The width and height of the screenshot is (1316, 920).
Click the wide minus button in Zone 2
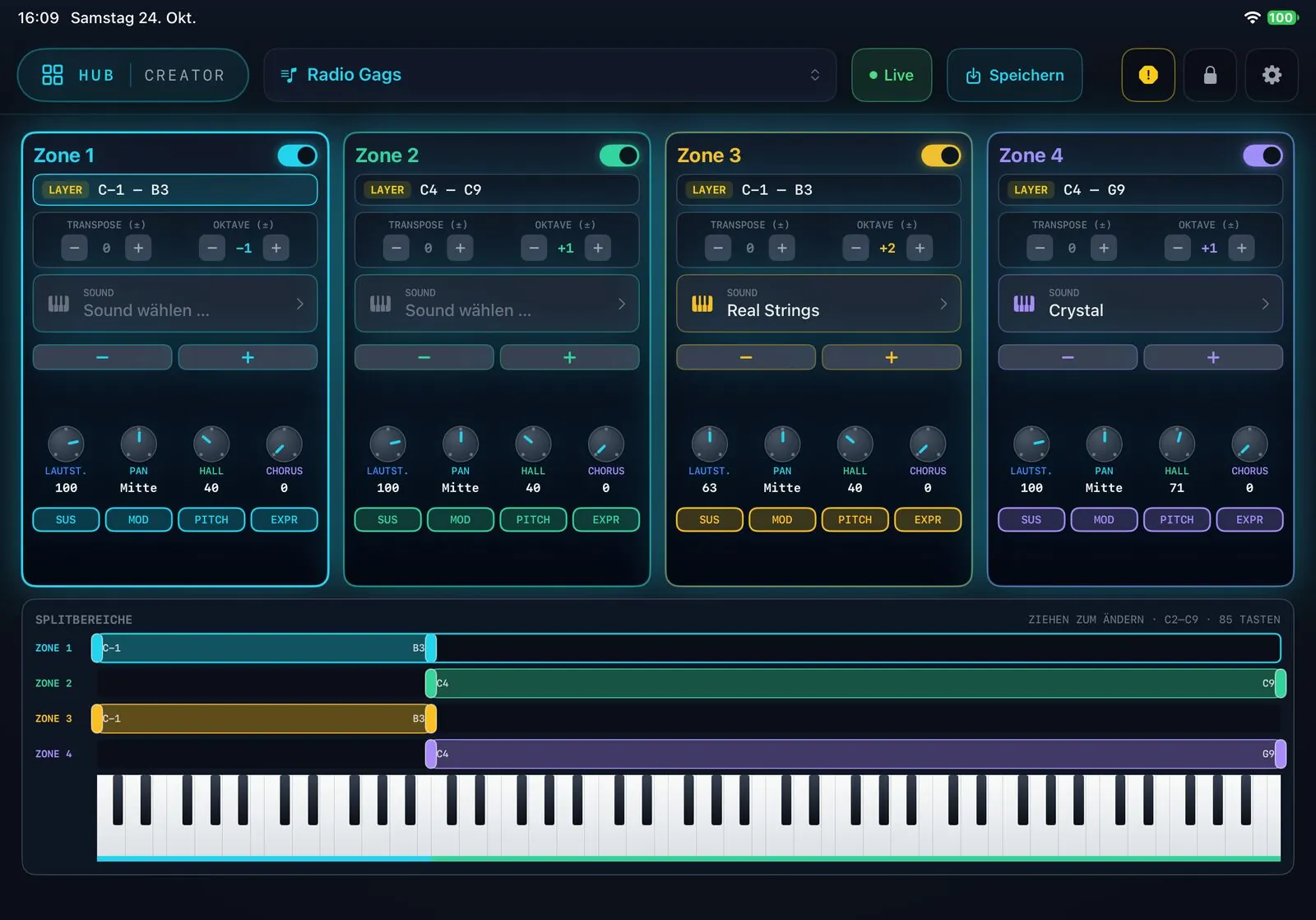(x=424, y=357)
